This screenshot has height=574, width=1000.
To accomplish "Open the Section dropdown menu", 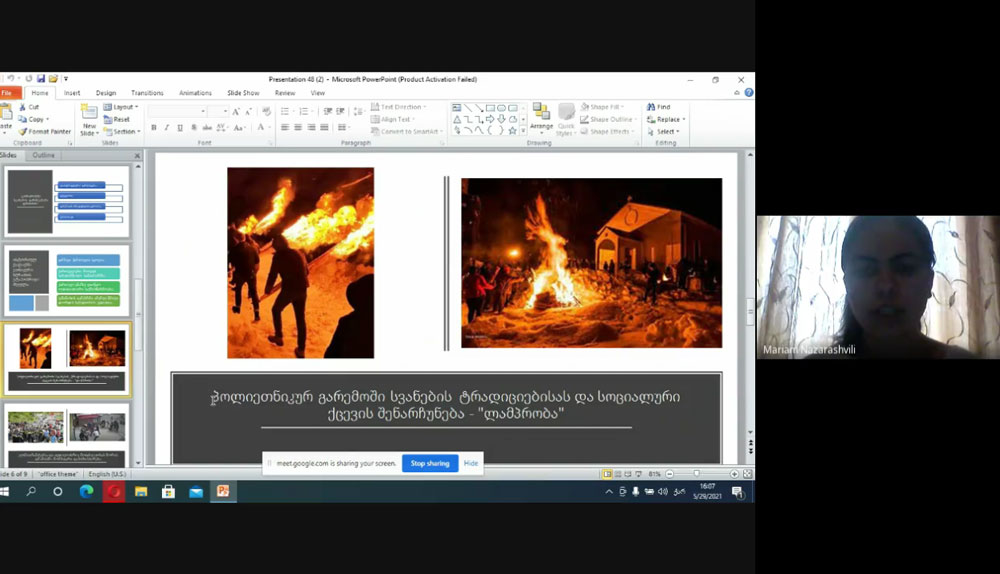I will tap(123, 131).
